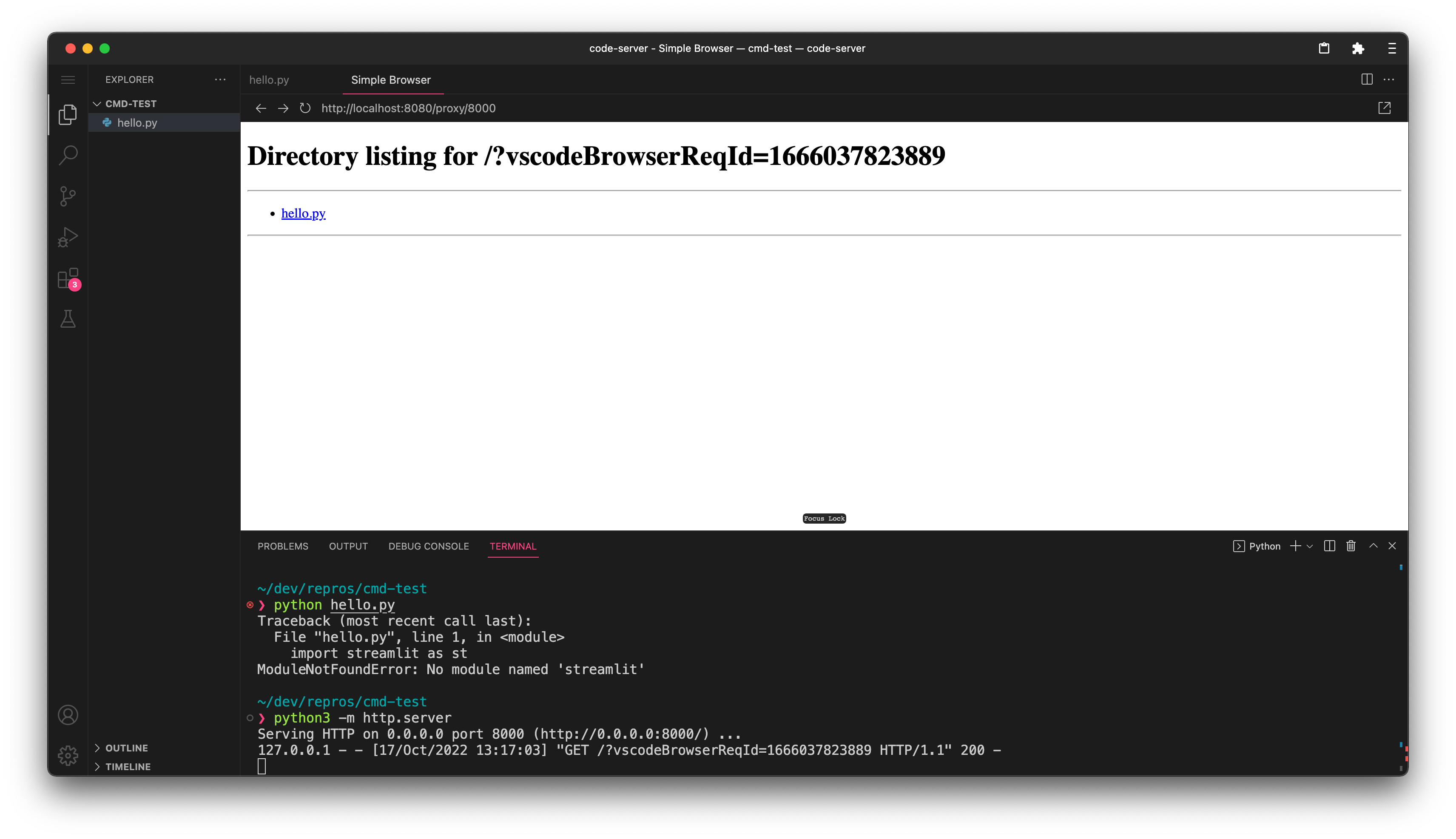Select the Source Control icon
The width and height of the screenshot is (1456, 839).
coord(68,196)
